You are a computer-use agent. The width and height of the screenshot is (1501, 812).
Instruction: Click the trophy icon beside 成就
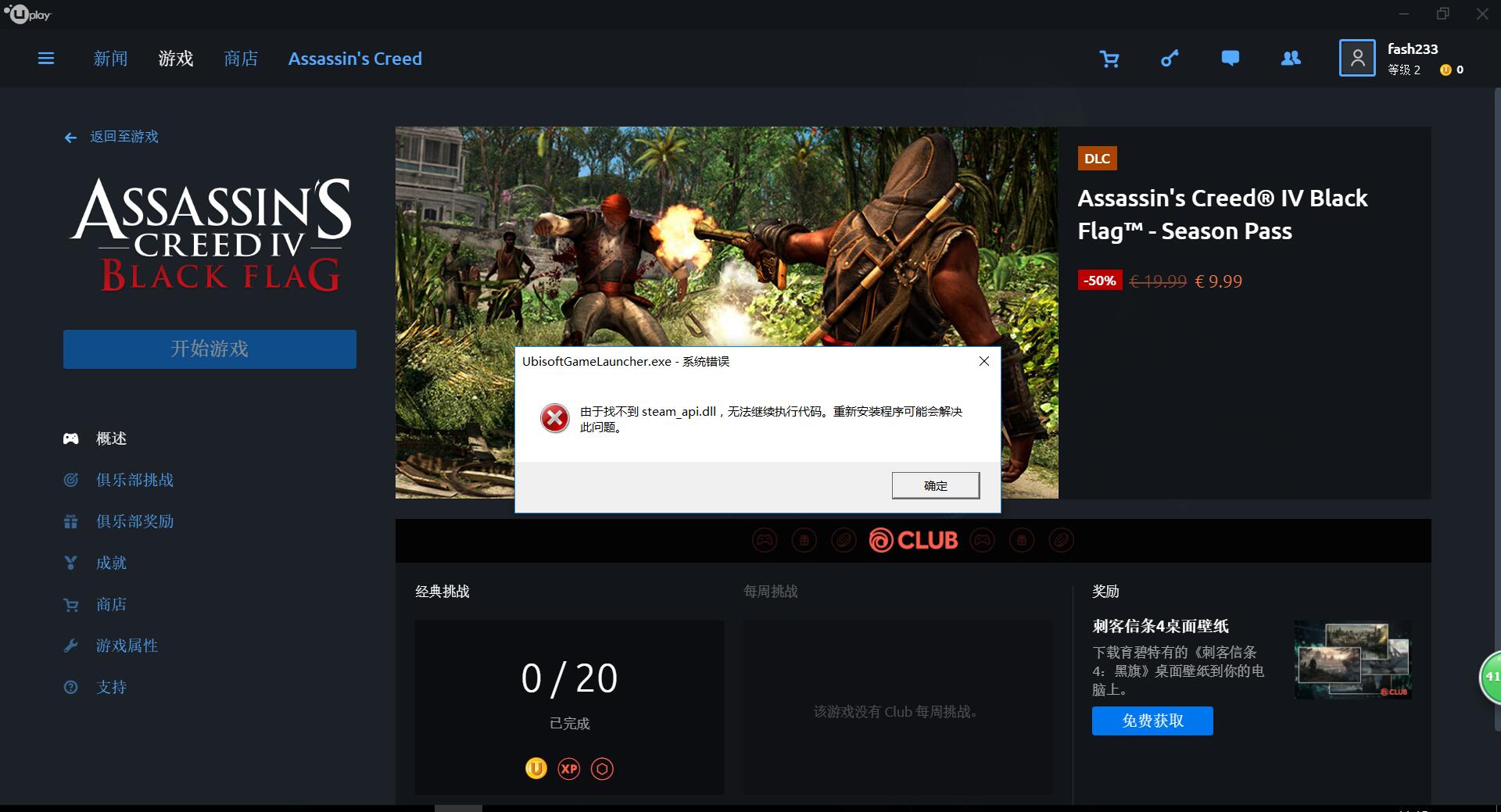(70, 563)
